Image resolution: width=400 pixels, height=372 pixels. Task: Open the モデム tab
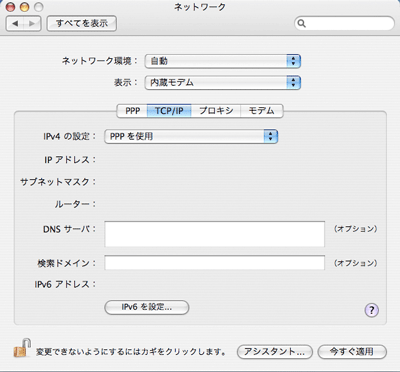tap(262, 111)
